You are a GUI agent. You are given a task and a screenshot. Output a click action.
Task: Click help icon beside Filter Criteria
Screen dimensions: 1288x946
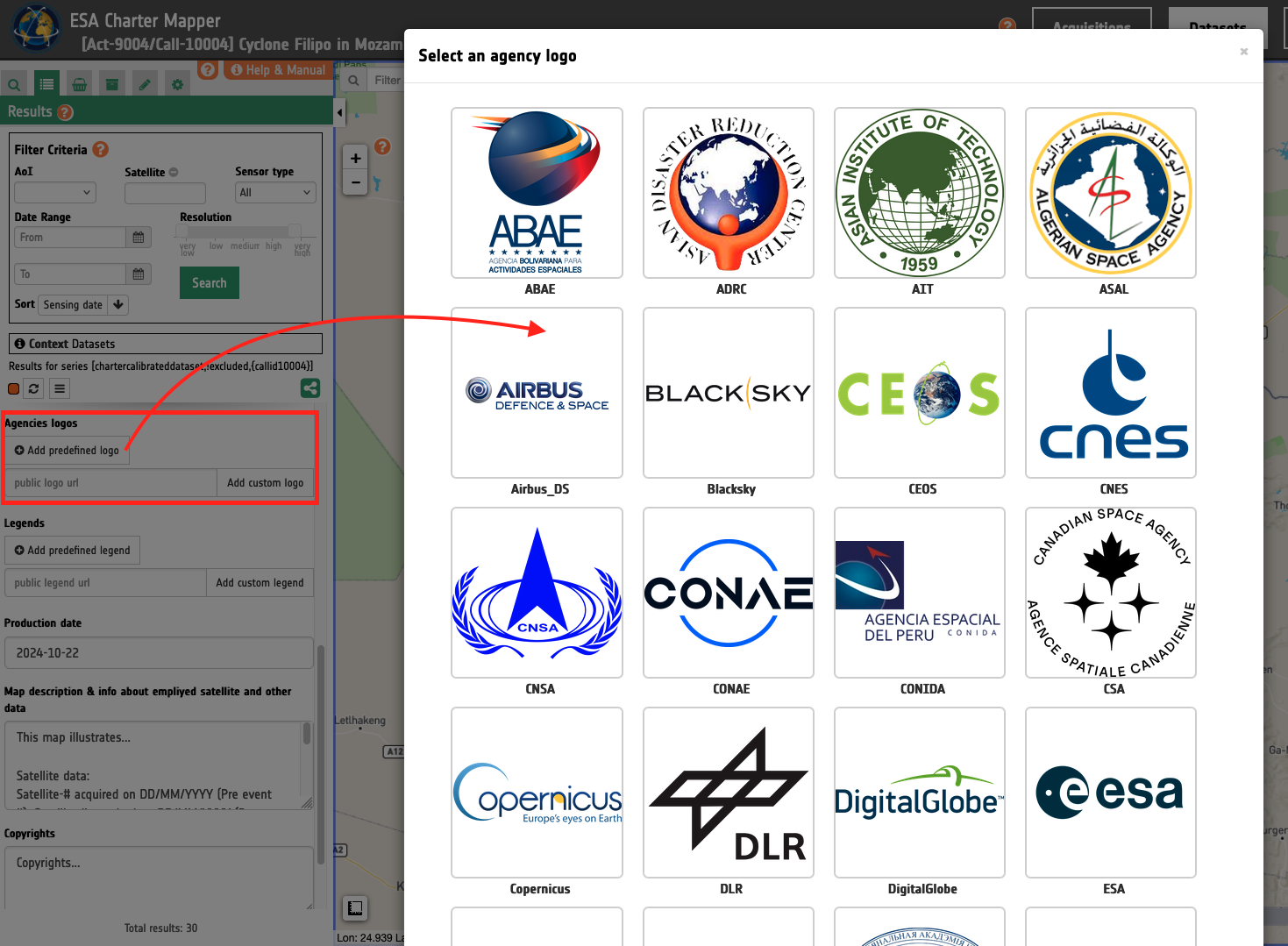click(x=101, y=149)
